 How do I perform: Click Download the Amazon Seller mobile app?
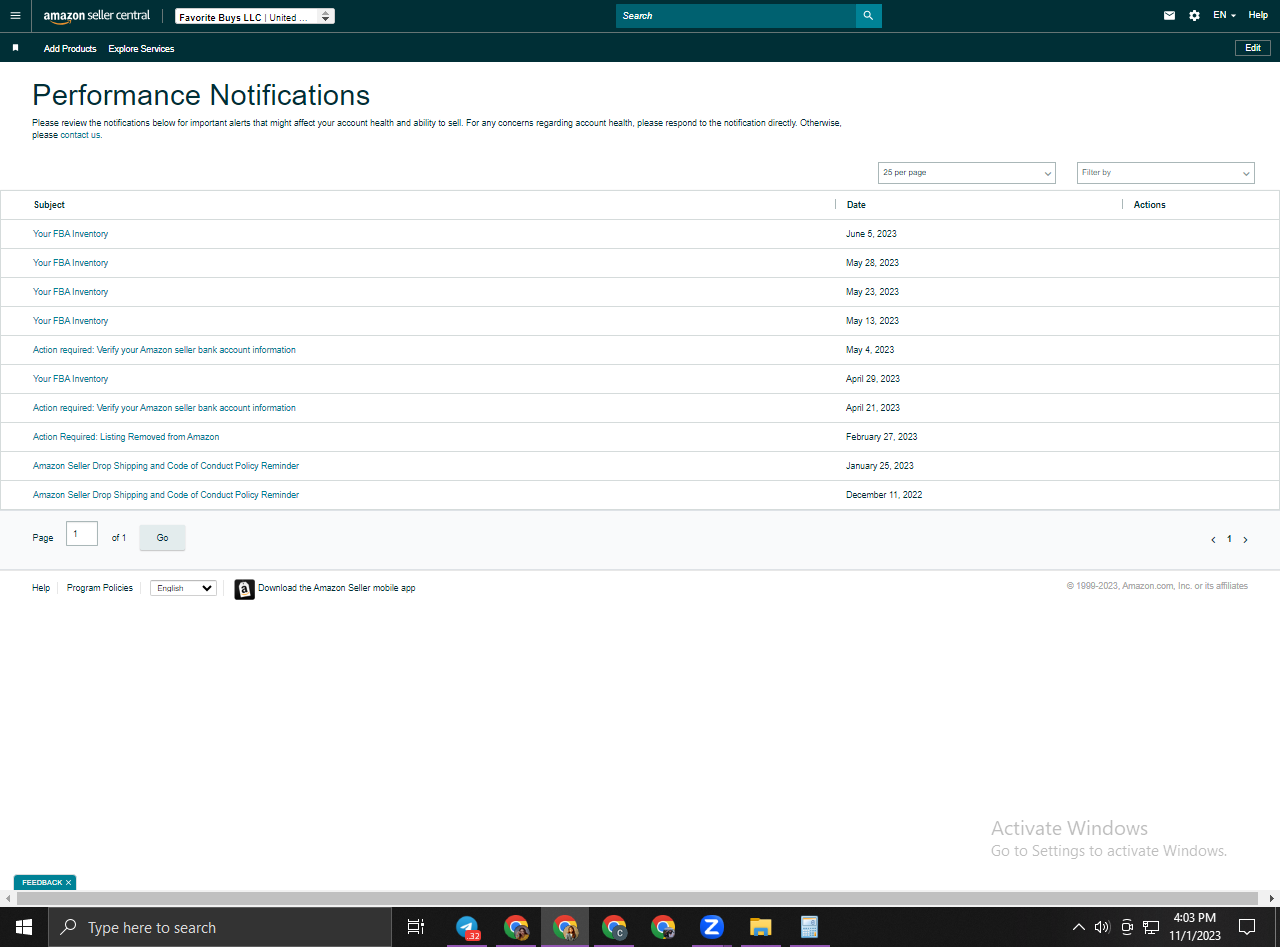(336, 588)
